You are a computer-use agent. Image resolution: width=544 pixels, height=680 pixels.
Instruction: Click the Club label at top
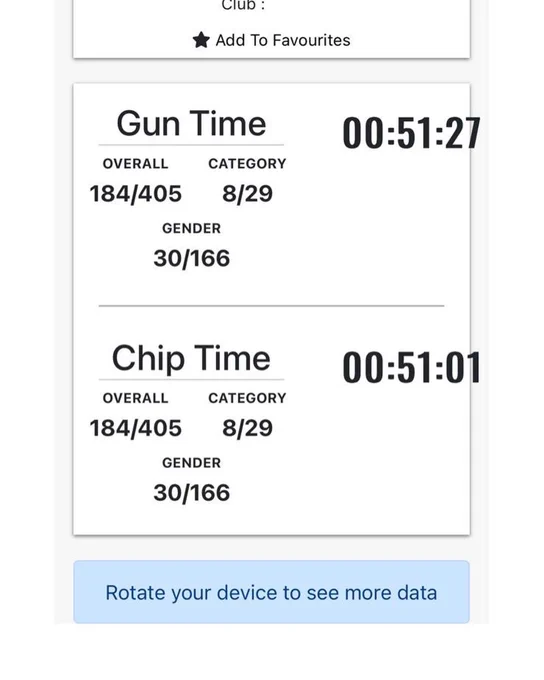coord(243,5)
